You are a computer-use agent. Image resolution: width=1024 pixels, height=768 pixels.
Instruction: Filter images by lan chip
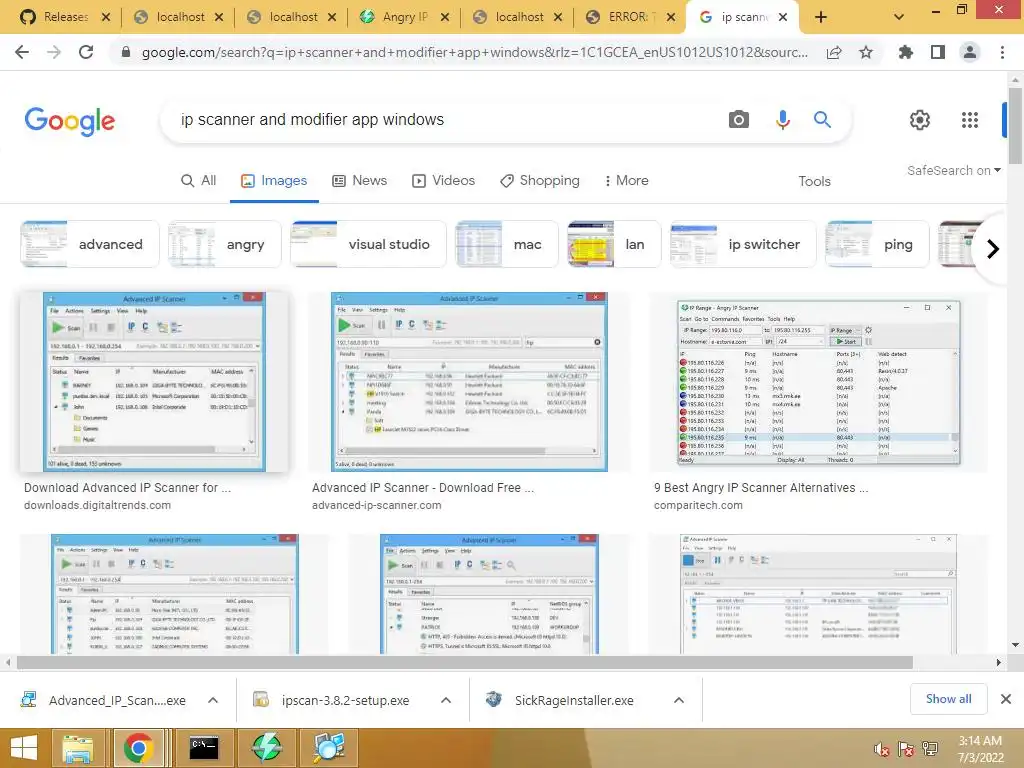(614, 244)
